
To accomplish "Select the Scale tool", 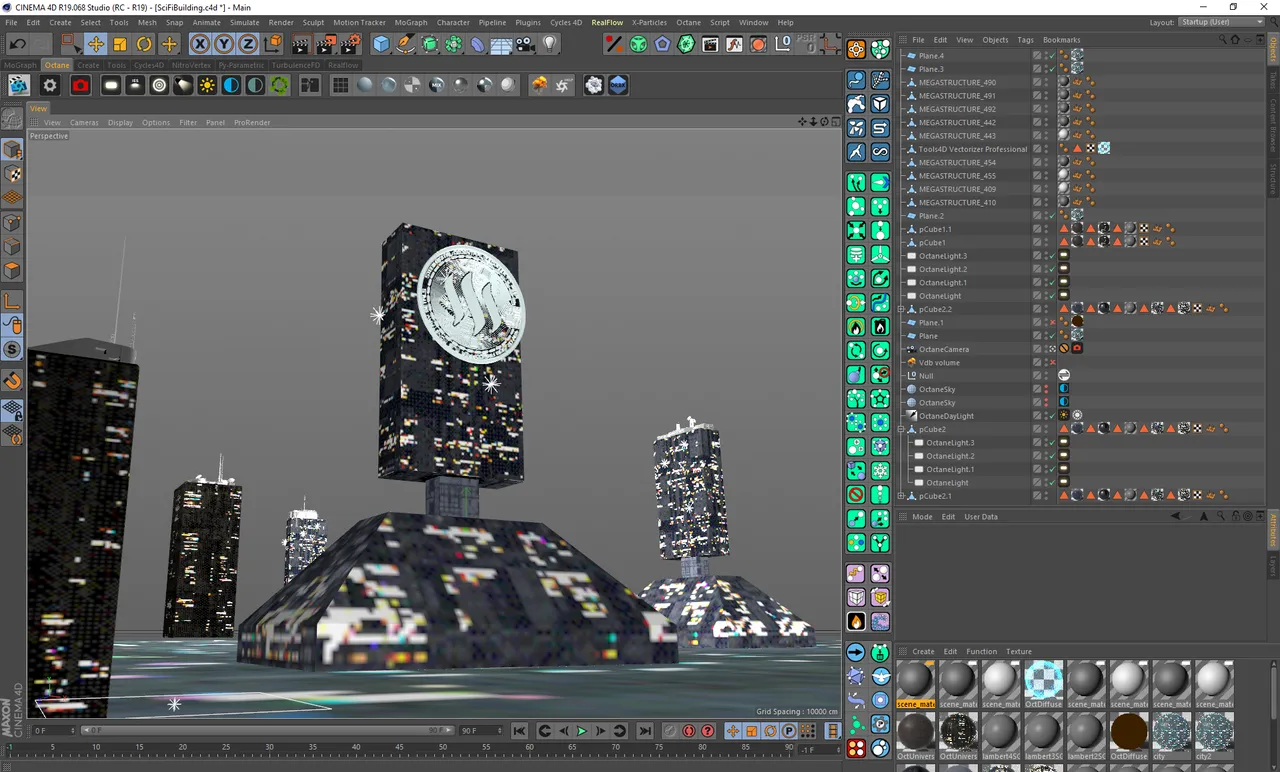I will pos(120,44).
